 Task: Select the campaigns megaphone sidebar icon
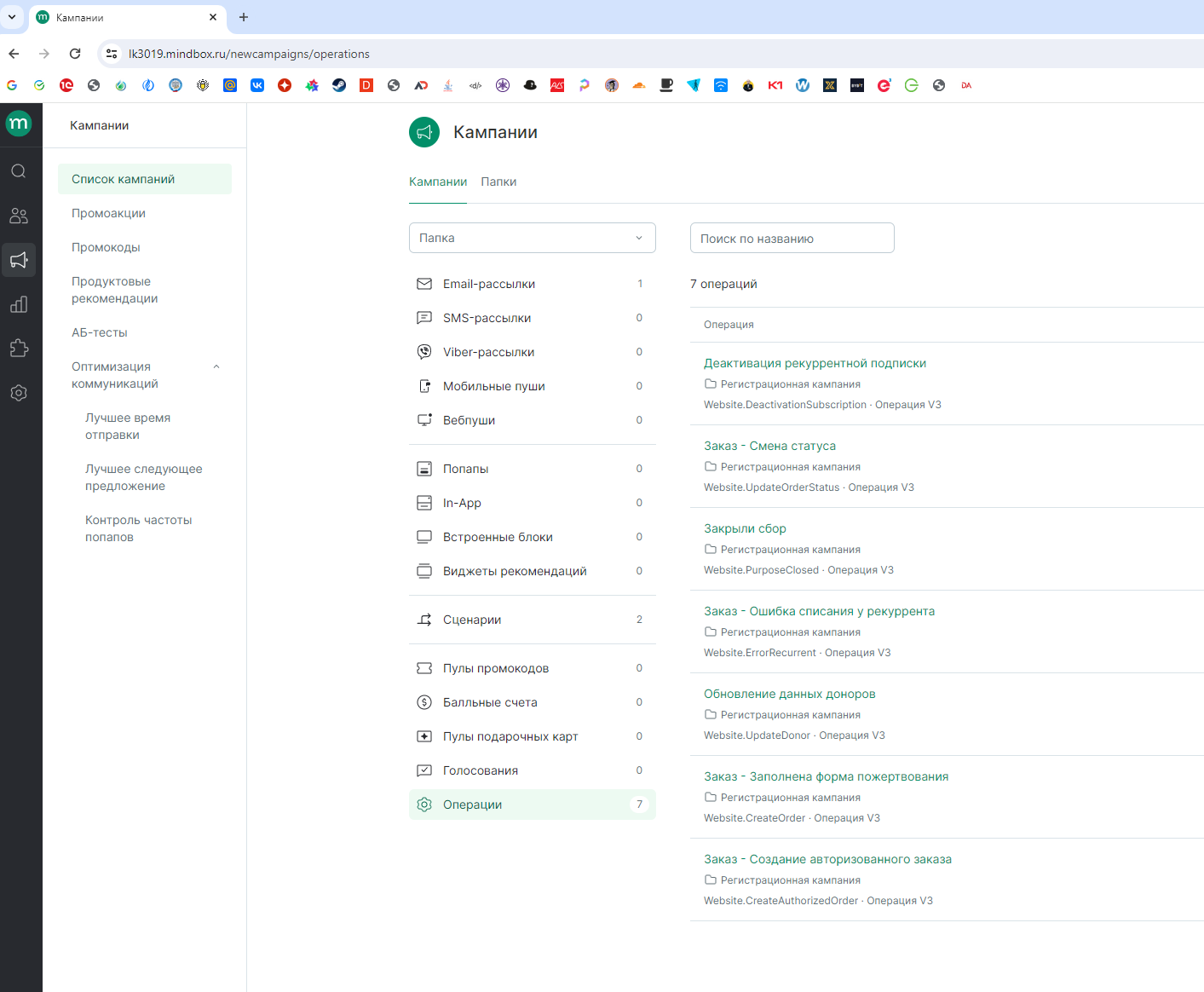(19, 260)
